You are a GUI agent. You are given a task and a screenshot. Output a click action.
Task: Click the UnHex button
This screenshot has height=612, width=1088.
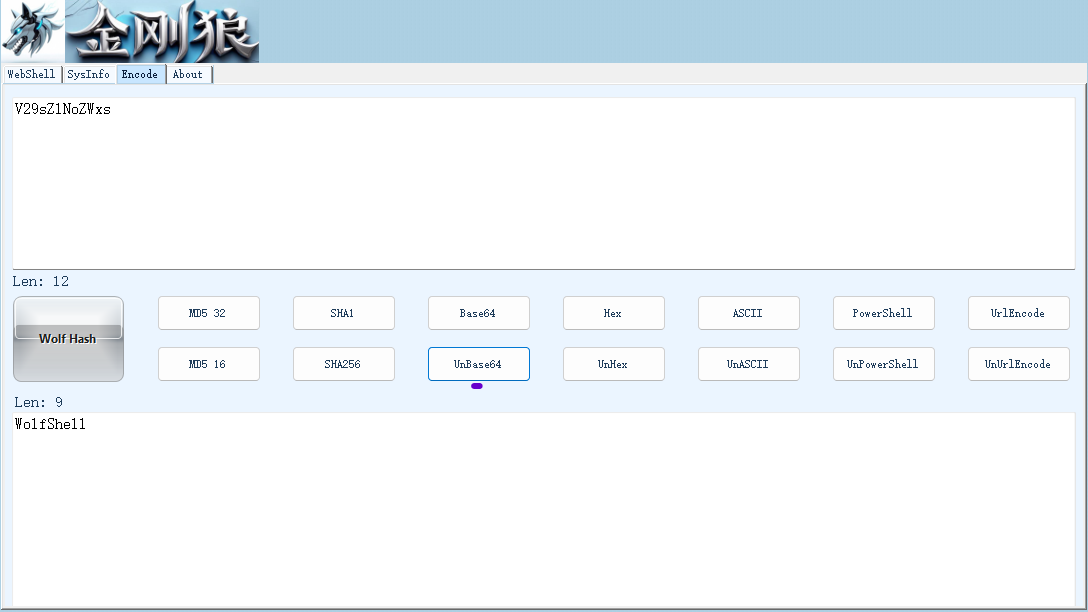613,364
